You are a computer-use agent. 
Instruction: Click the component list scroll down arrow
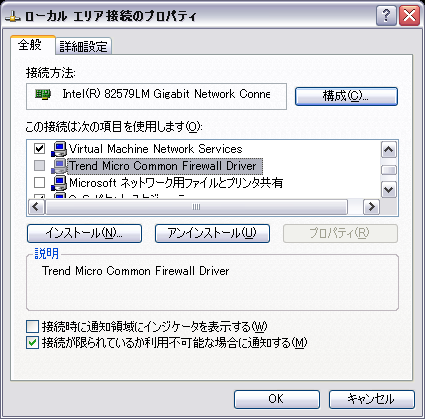(x=389, y=190)
